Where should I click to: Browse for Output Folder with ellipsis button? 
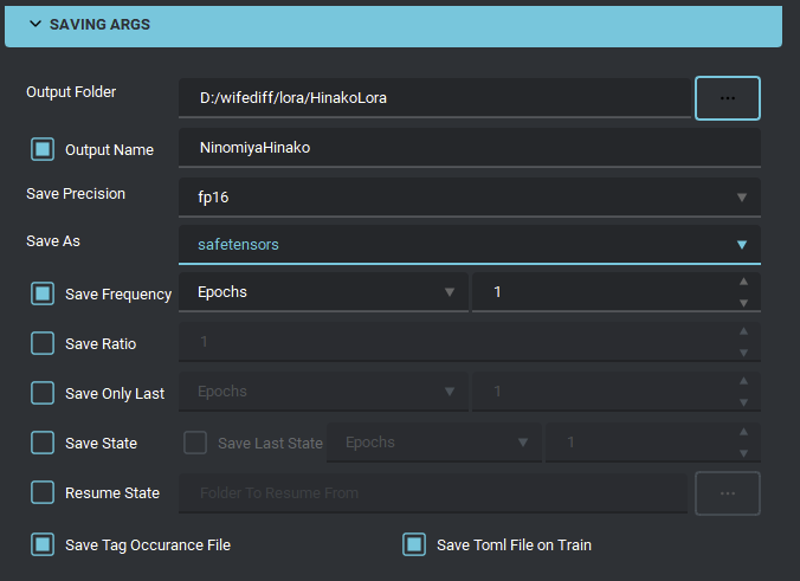(728, 98)
